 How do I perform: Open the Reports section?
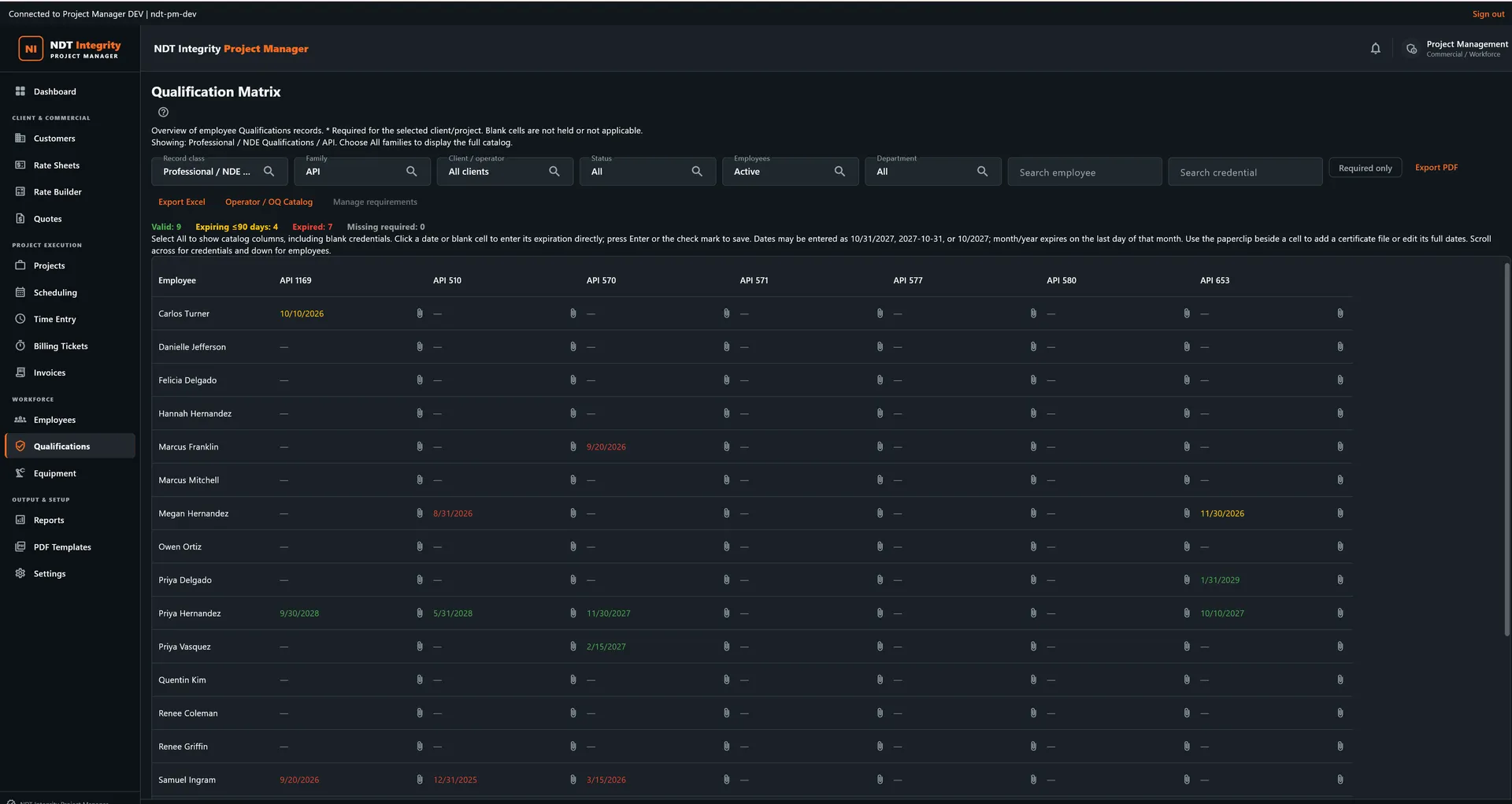pos(69,520)
